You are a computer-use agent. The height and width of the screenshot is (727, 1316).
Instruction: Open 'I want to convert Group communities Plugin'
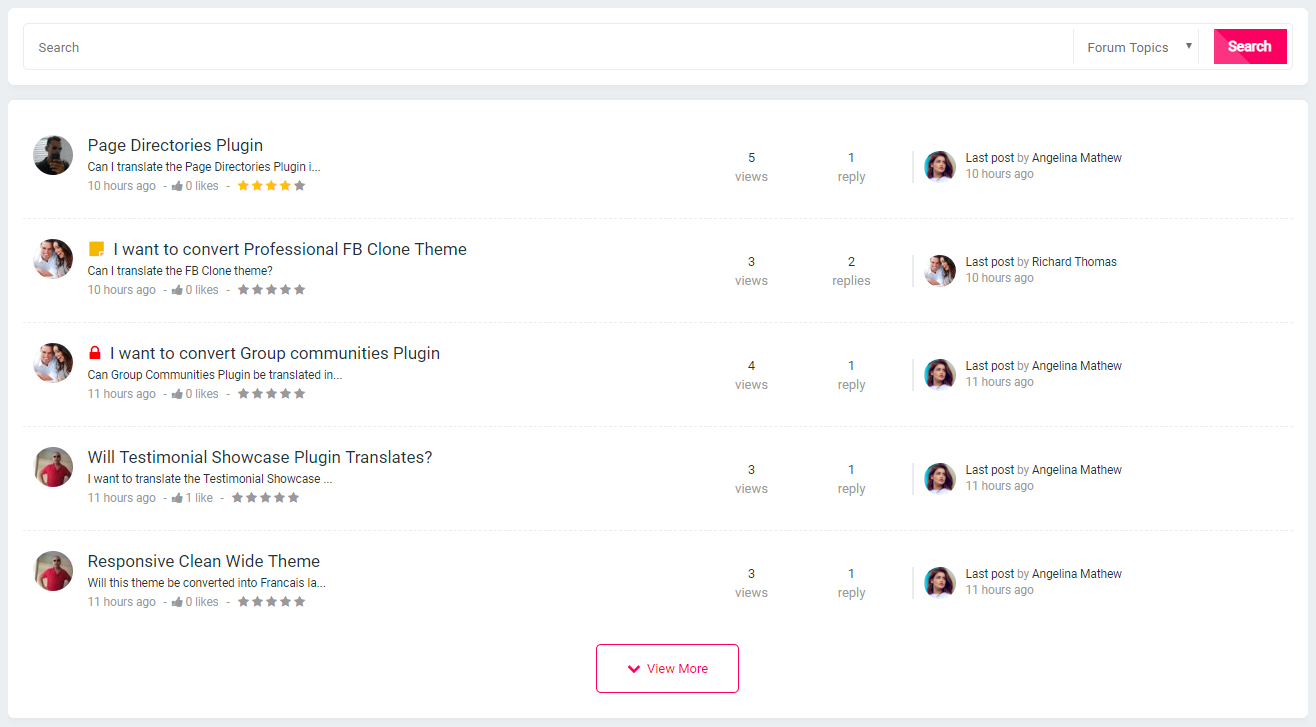(275, 353)
